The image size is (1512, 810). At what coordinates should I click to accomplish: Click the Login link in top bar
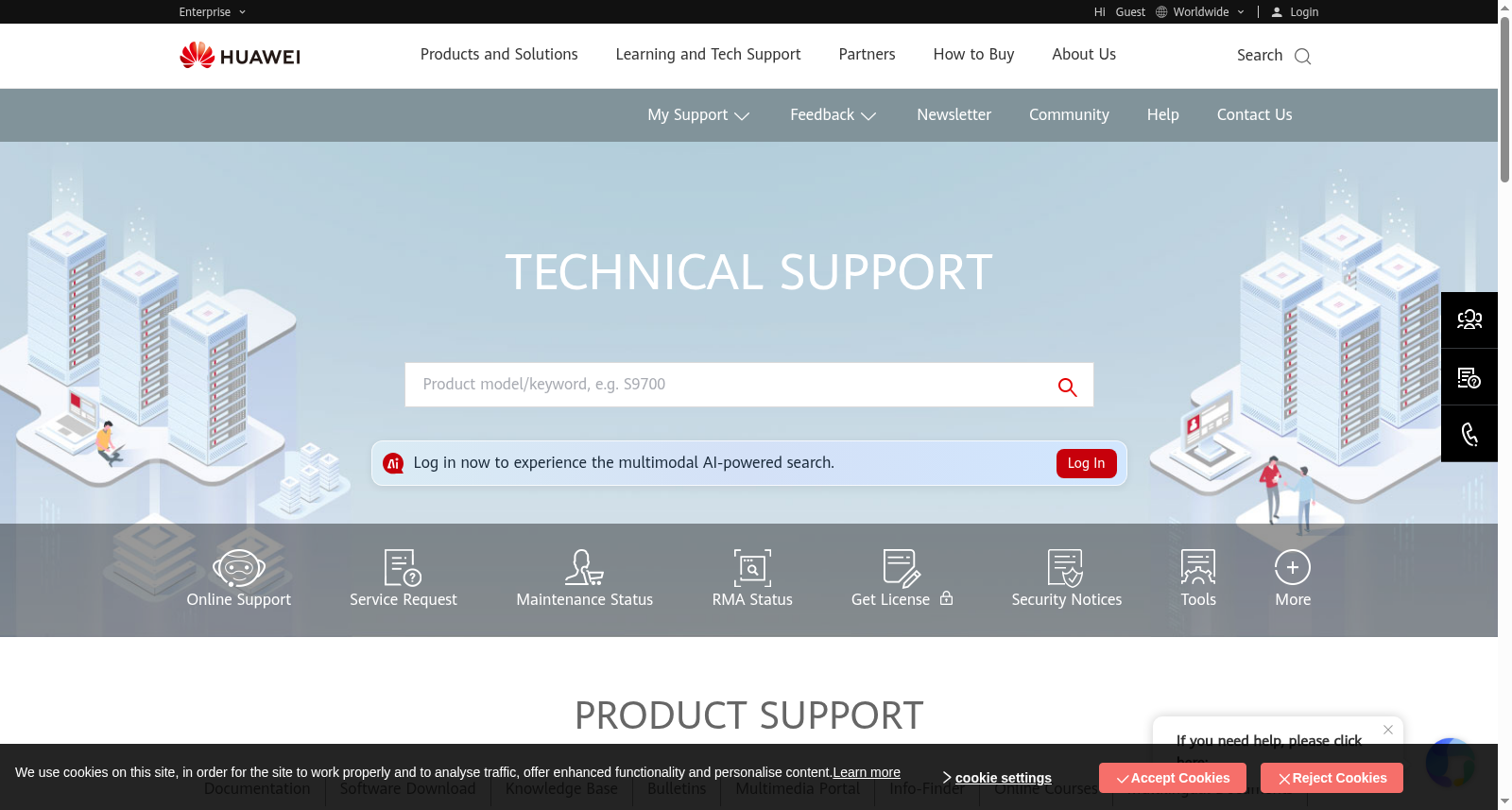click(1304, 12)
